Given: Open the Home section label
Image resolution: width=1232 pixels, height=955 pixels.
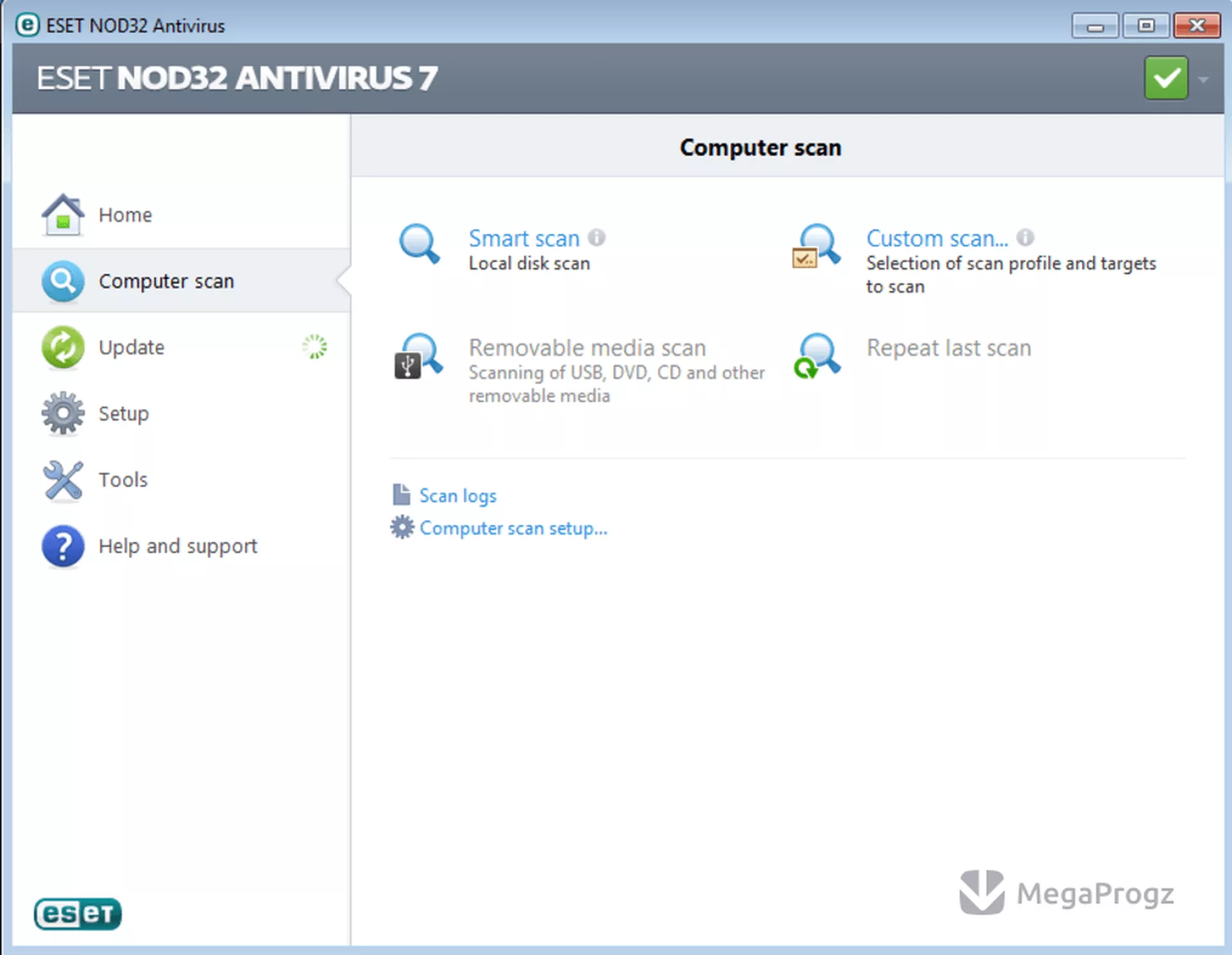Looking at the screenshot, I should [x=125, y=215].
